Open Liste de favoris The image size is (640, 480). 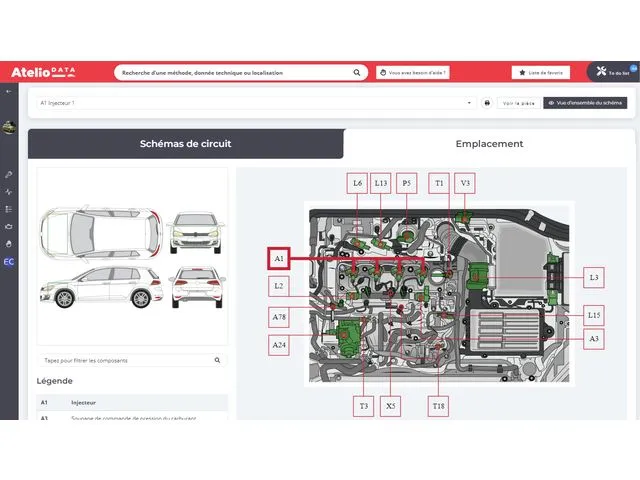(x=541, y=72)
